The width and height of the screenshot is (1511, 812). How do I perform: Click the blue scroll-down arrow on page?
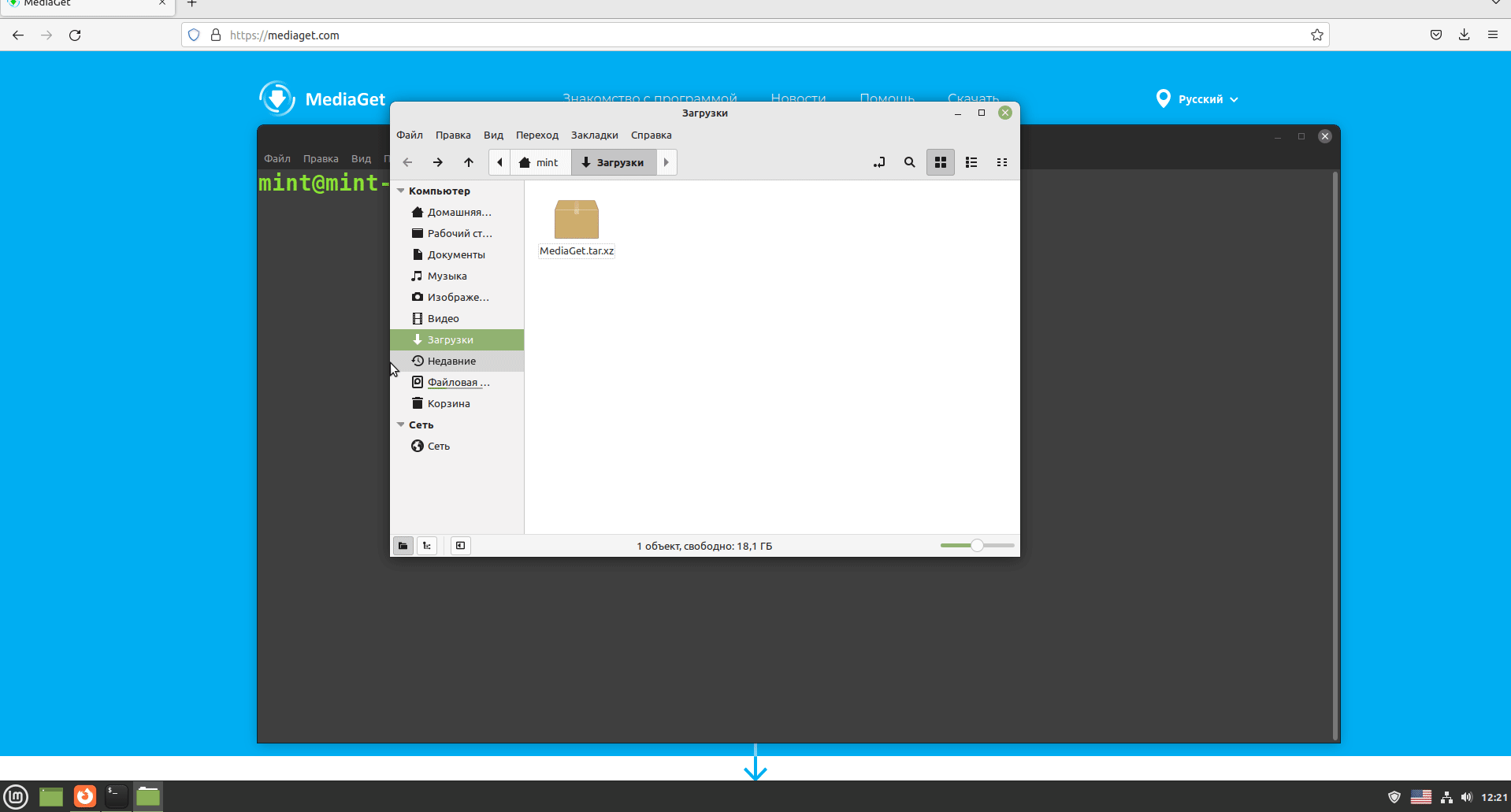755,762
